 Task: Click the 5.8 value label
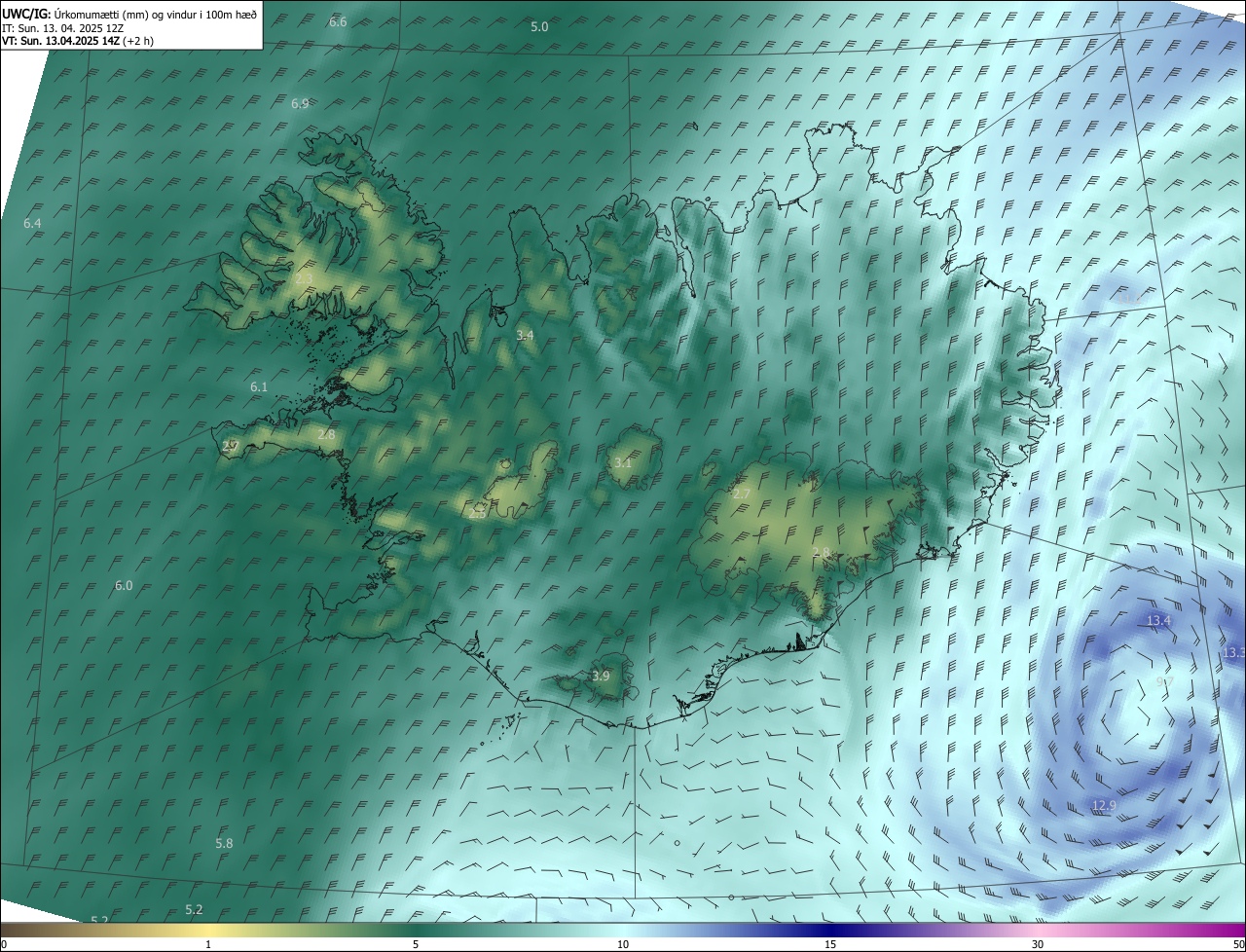224,843
